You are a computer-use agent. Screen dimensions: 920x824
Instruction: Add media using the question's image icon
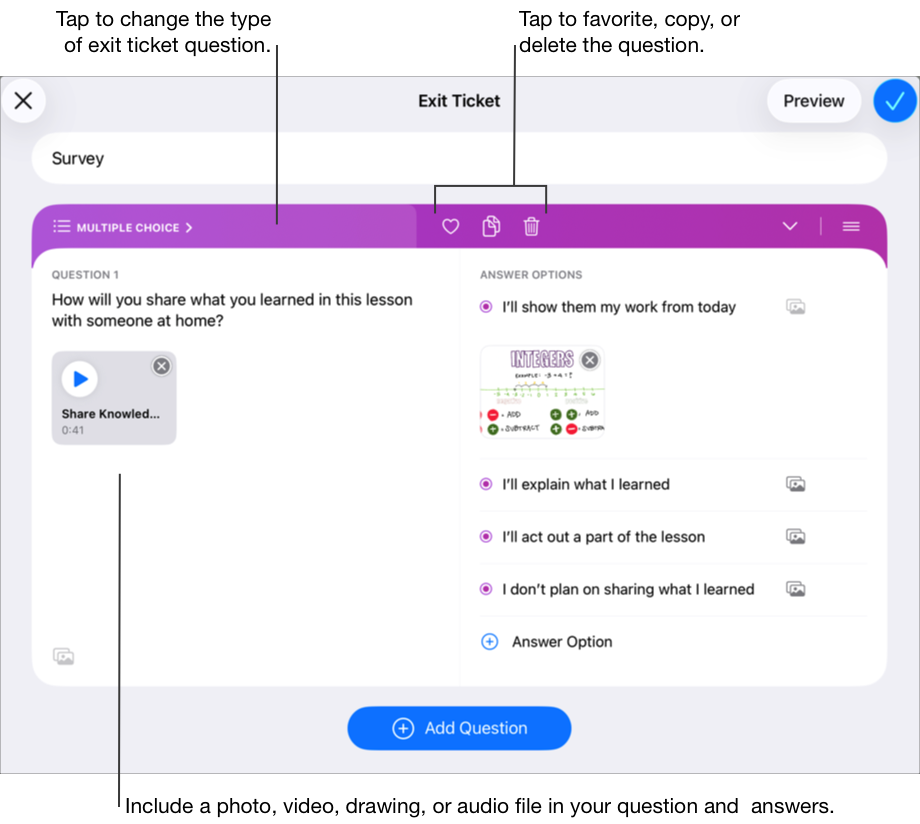(64, 656)
